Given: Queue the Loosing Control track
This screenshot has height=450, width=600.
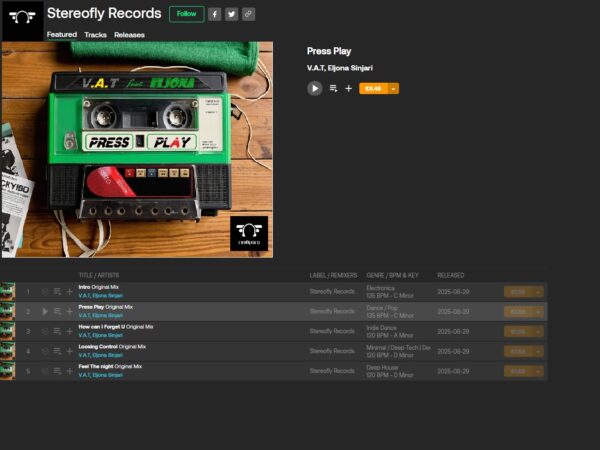Looking at the screenshot, I should [x=57, y=351].
